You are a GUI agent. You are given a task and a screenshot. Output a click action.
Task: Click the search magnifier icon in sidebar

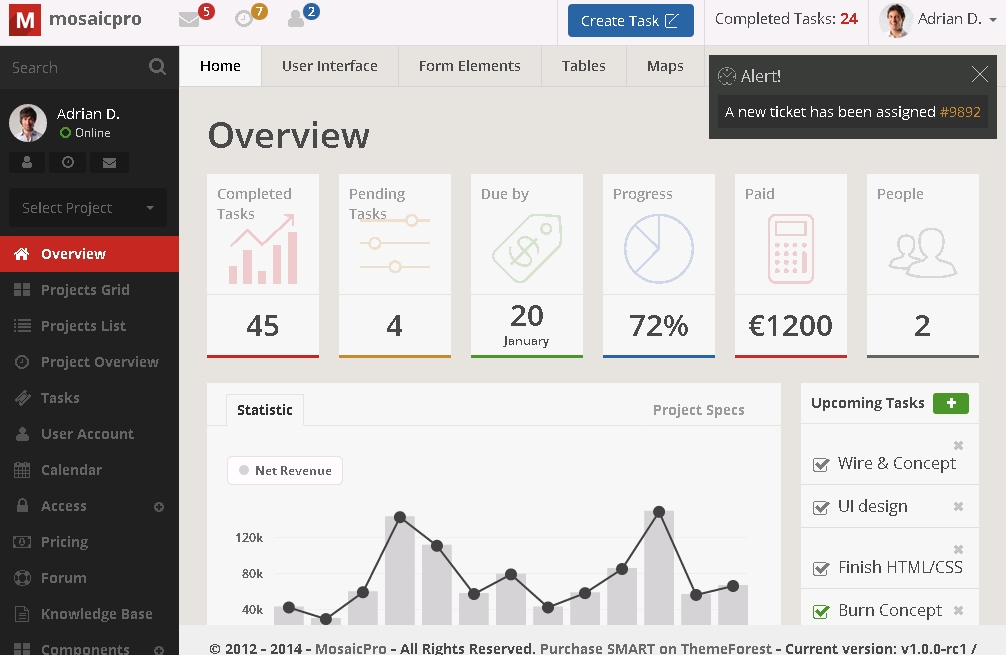coord(157,67)
